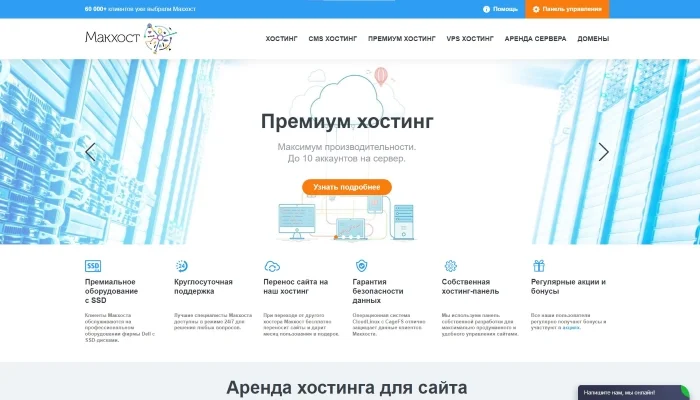Open the ХОСТИНГ menu item
The width and height of the screenshot is (700, 400).
281,39
